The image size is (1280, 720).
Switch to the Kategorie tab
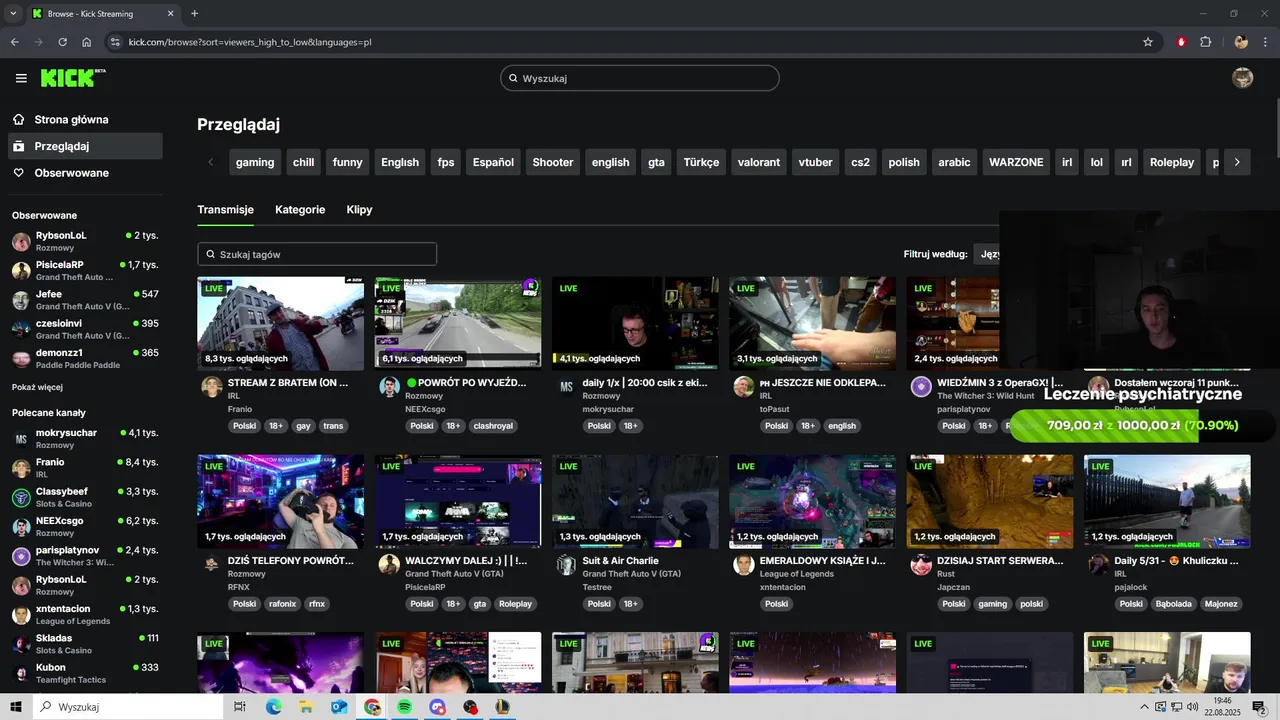coord(300,210)
